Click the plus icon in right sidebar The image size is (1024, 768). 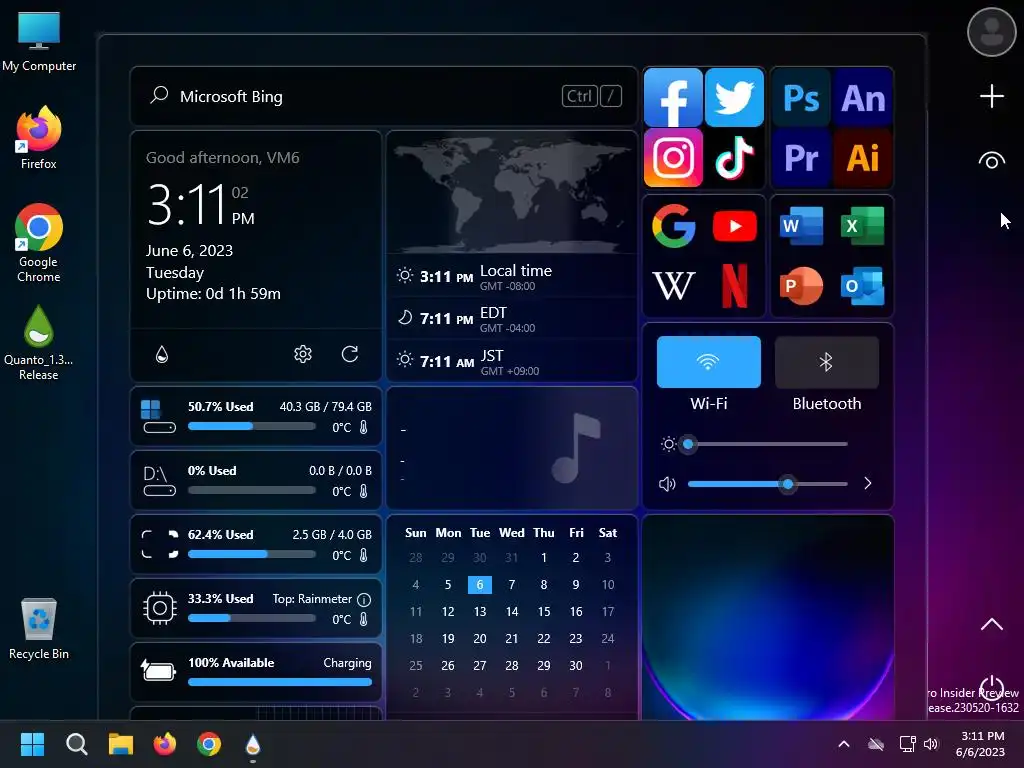[x=991, y=96]
